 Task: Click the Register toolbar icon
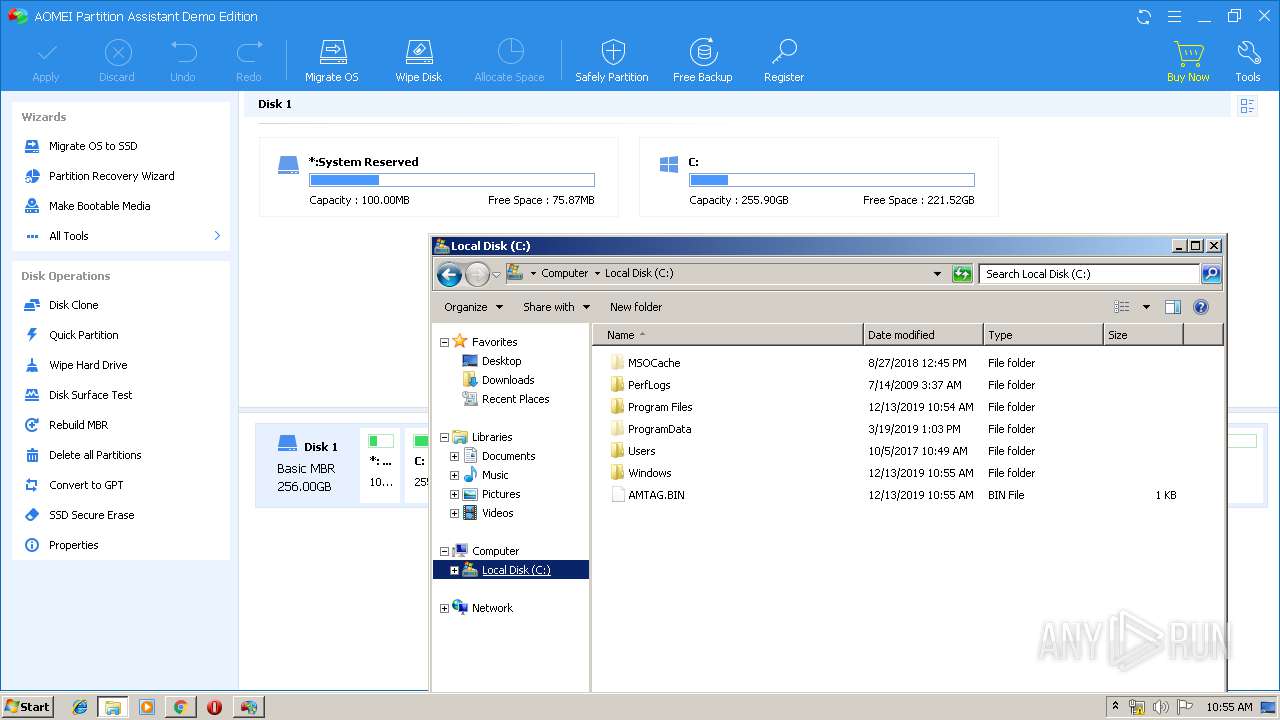[x=784, y=60]
